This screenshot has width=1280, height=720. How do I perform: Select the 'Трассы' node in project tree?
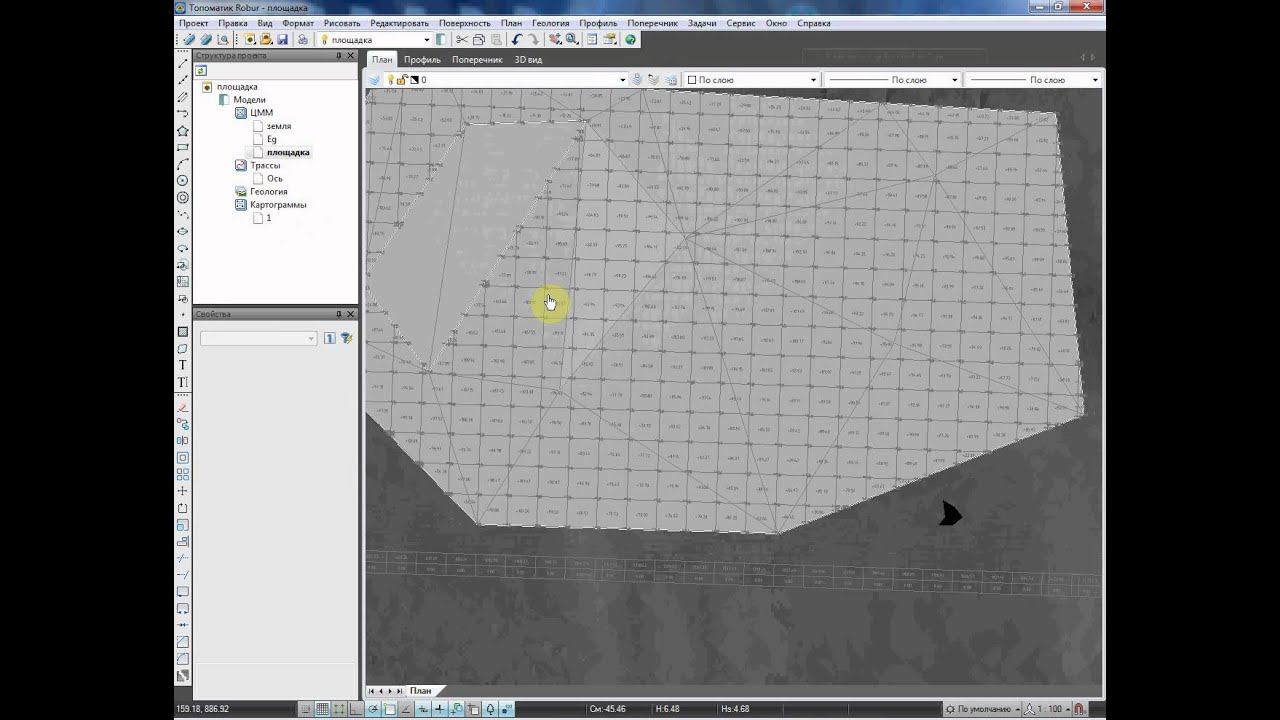coord(265,165)
